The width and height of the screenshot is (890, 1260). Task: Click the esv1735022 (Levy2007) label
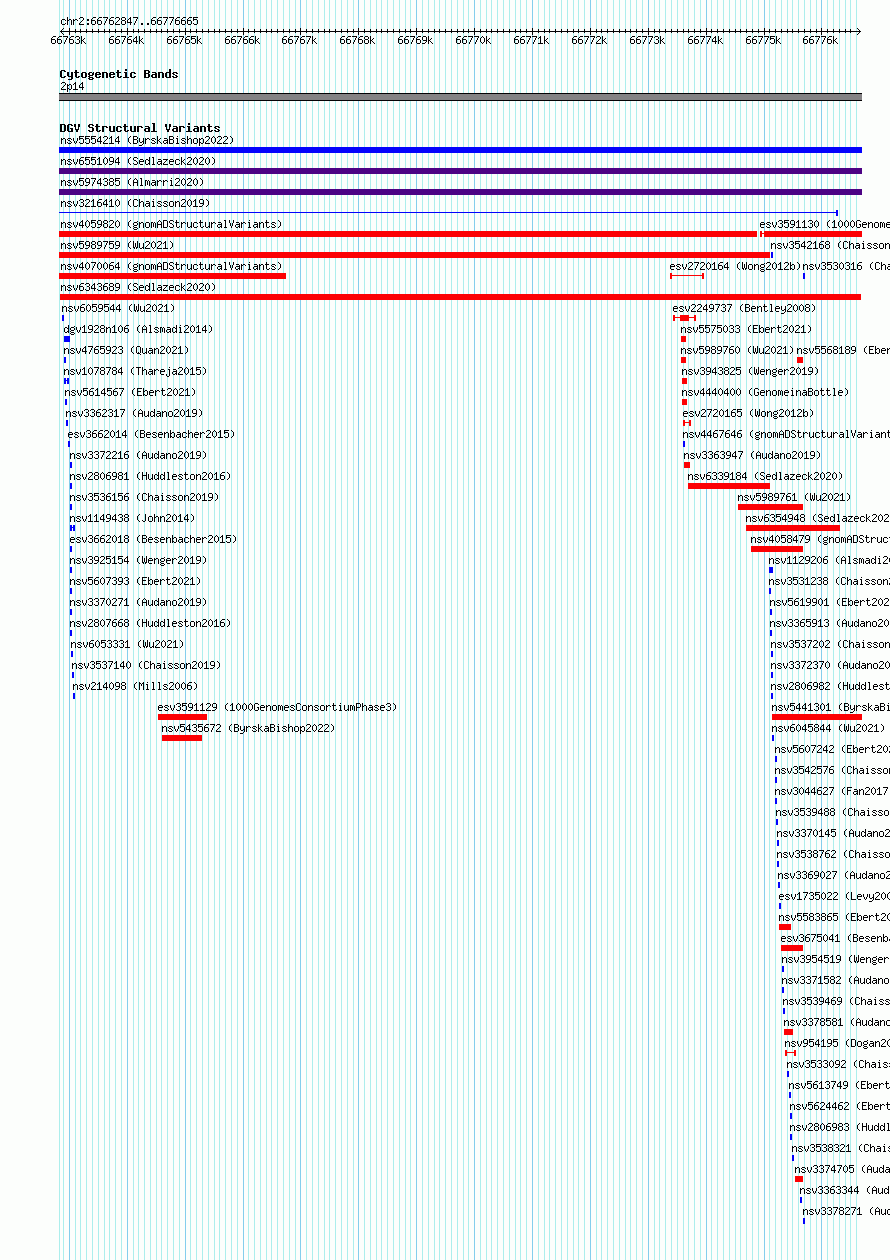[834, 896]
